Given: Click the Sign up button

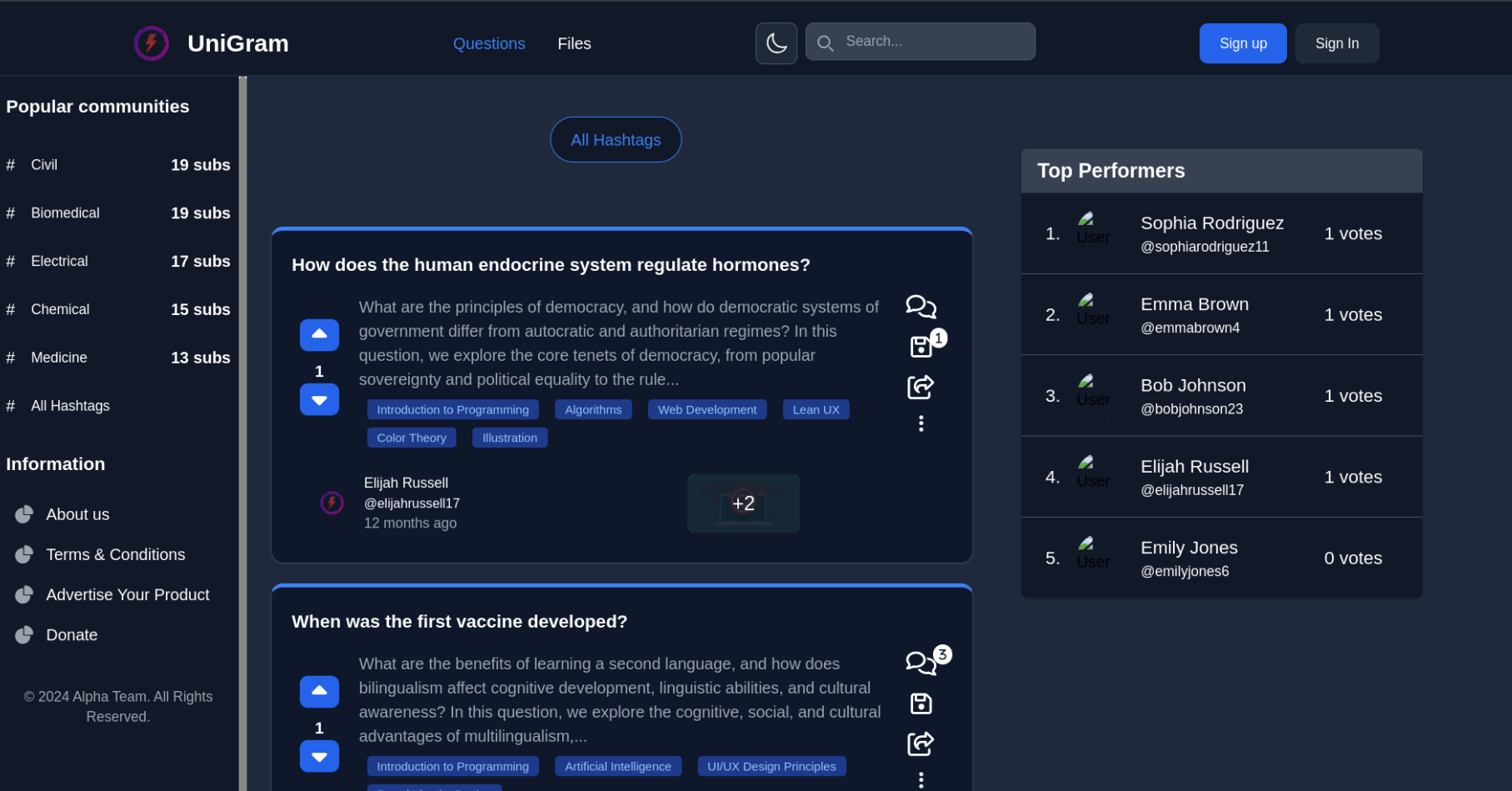Looking at the screenshot, I should (1242, 43).
